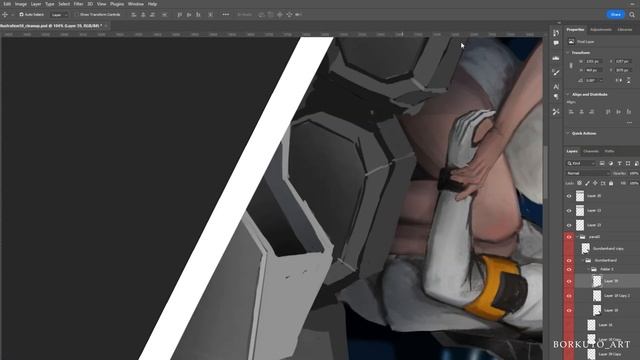Viewport: 640px width, 360px height.
Task: Click the prevent artboard auto-nesting lock icon
Action: 603,183
